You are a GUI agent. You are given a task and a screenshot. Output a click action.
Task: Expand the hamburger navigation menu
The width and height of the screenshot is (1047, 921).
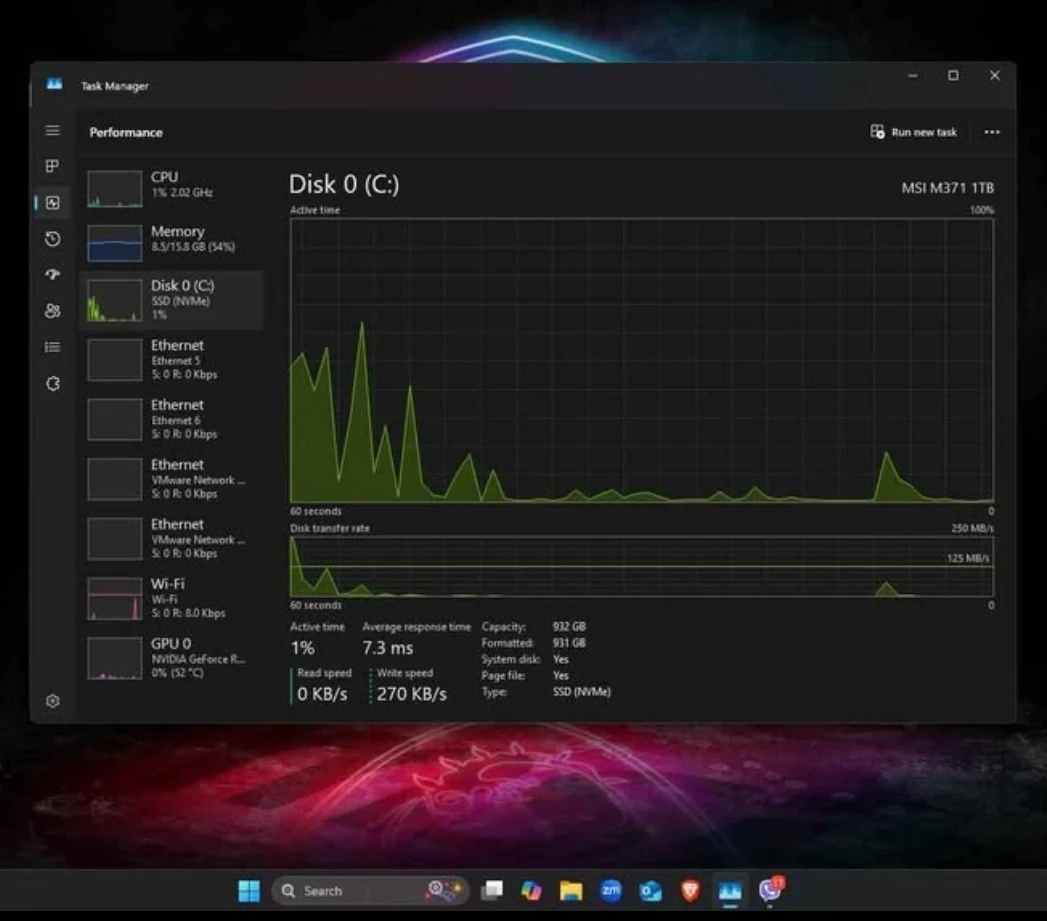click(53, 131)
